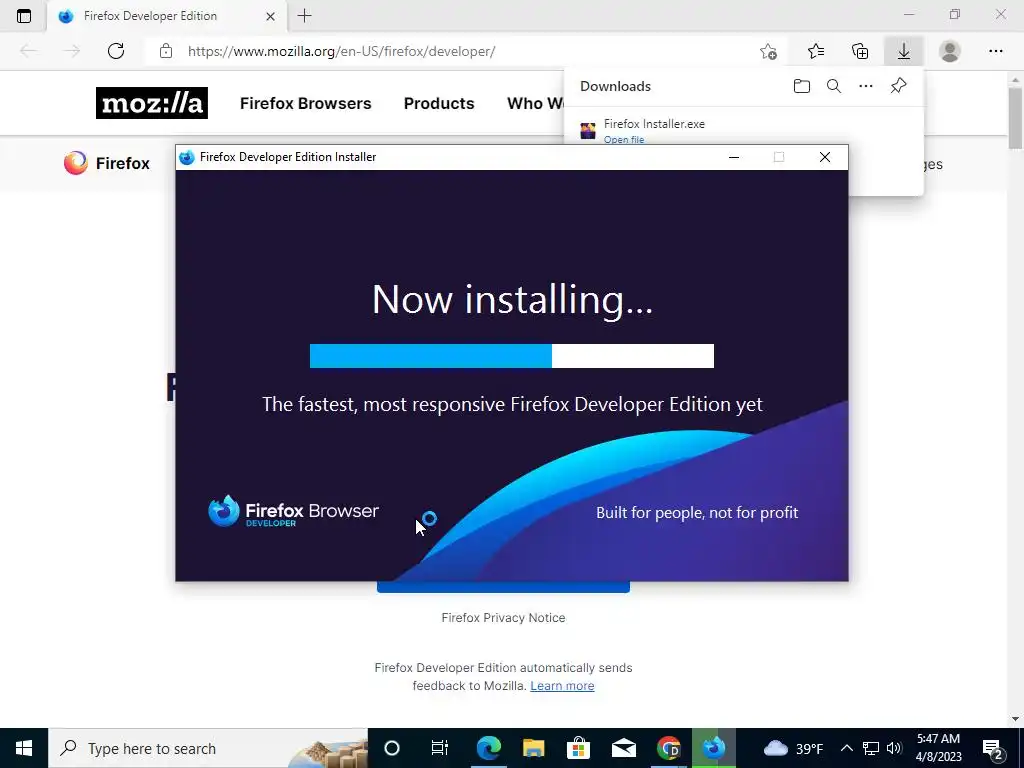Open the Firefox Privacy Notice link
1024x768 pixels.
click(x=504, y=618)
